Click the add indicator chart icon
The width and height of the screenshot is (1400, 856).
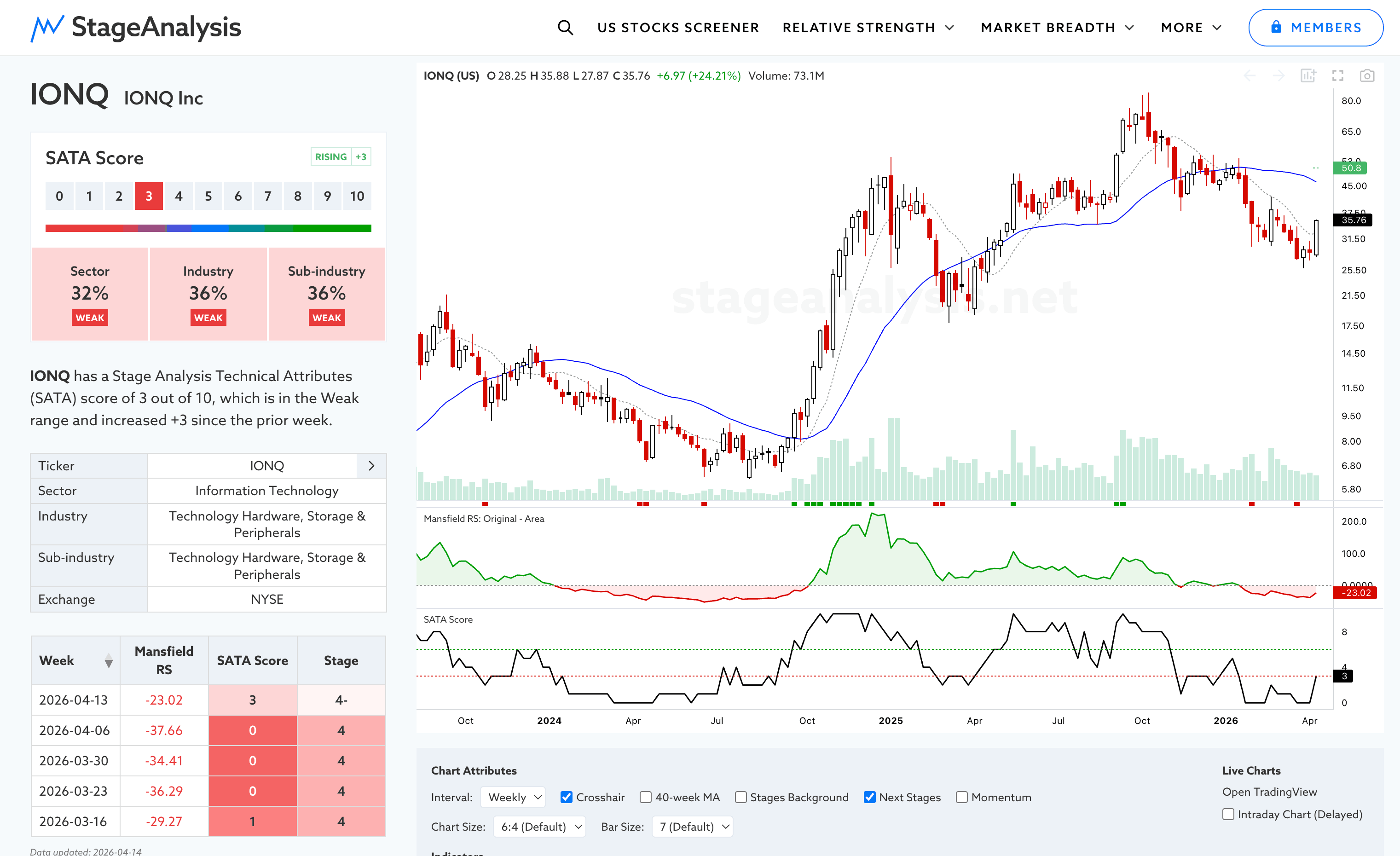1308,75
